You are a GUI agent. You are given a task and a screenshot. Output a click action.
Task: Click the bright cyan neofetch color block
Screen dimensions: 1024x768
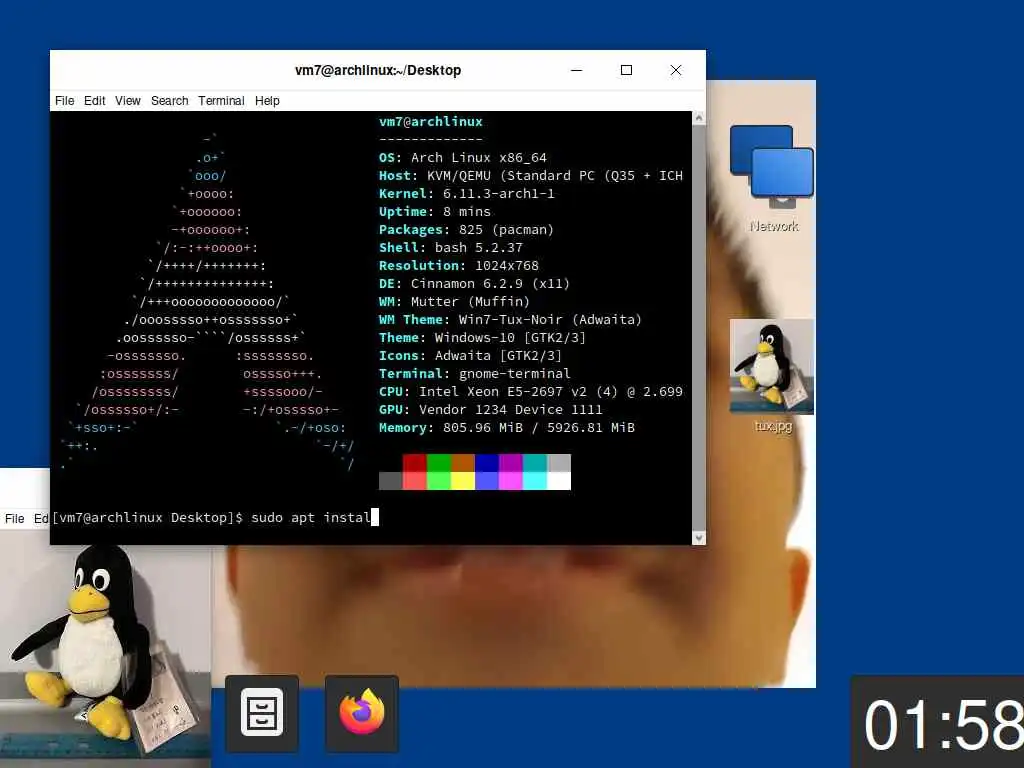[x=535, y=481]
